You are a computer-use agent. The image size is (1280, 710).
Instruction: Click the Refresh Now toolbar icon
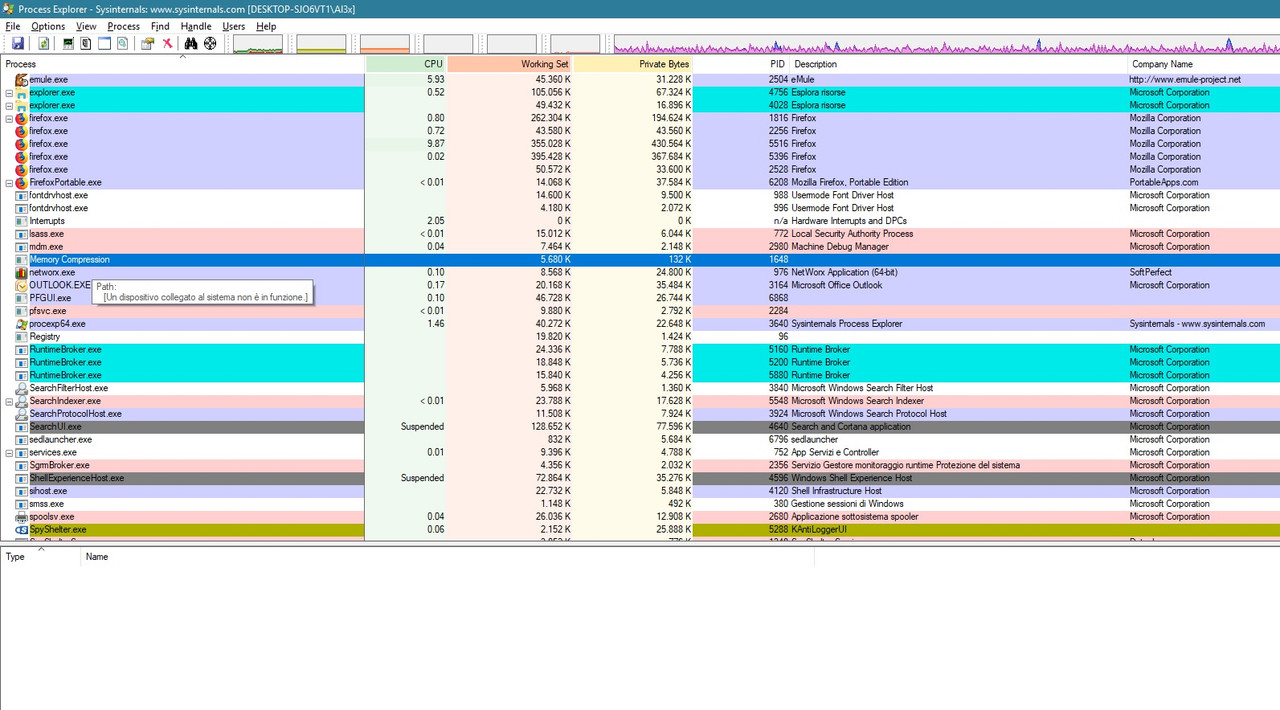point(44,44)
